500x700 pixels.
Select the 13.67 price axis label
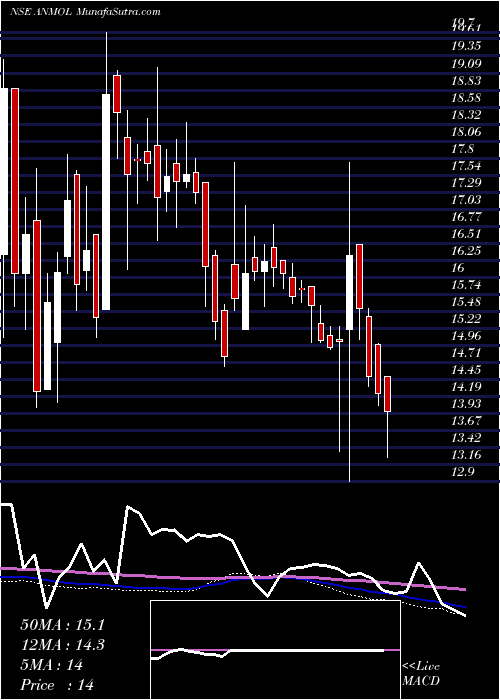(467, 421)
